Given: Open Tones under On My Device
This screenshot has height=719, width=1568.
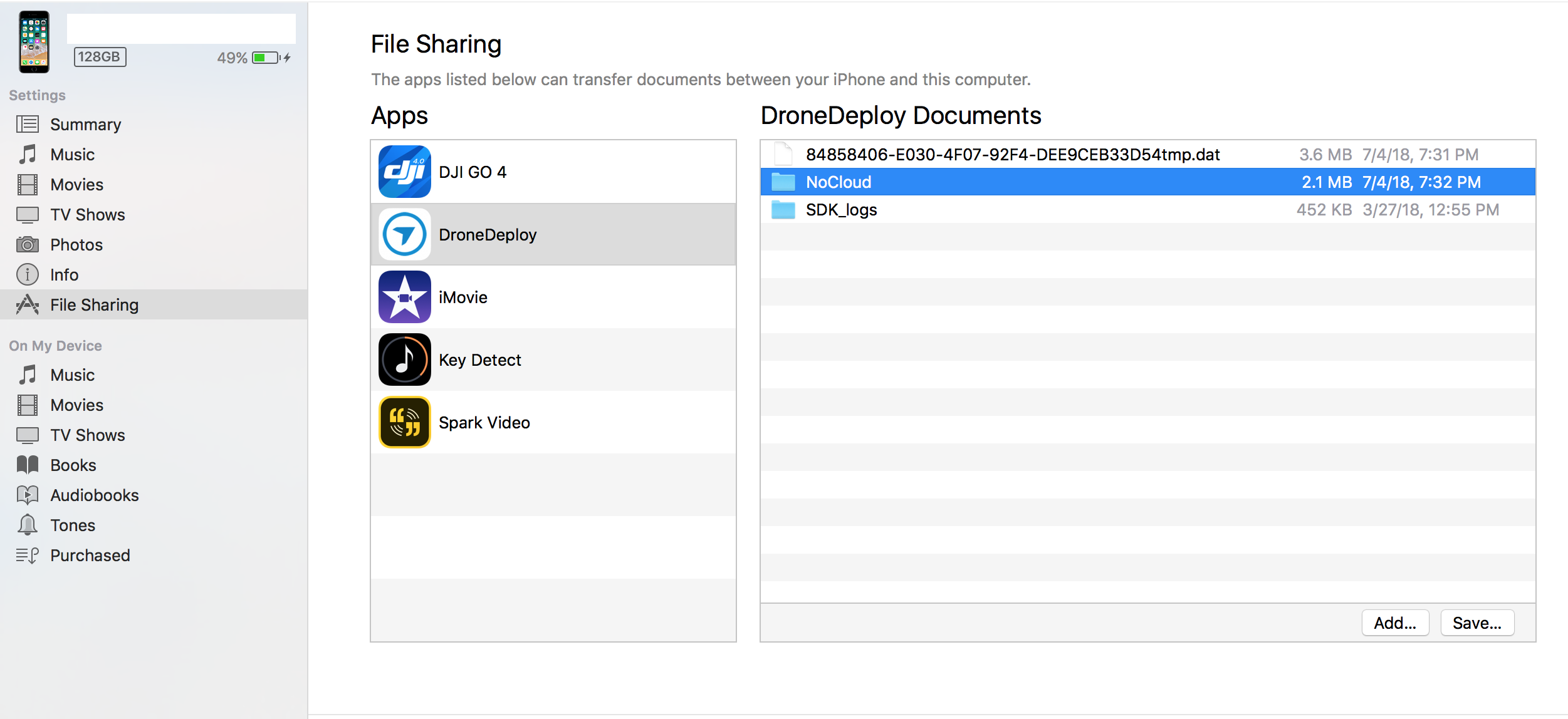Looking at the screenshot, I should 73,525.
